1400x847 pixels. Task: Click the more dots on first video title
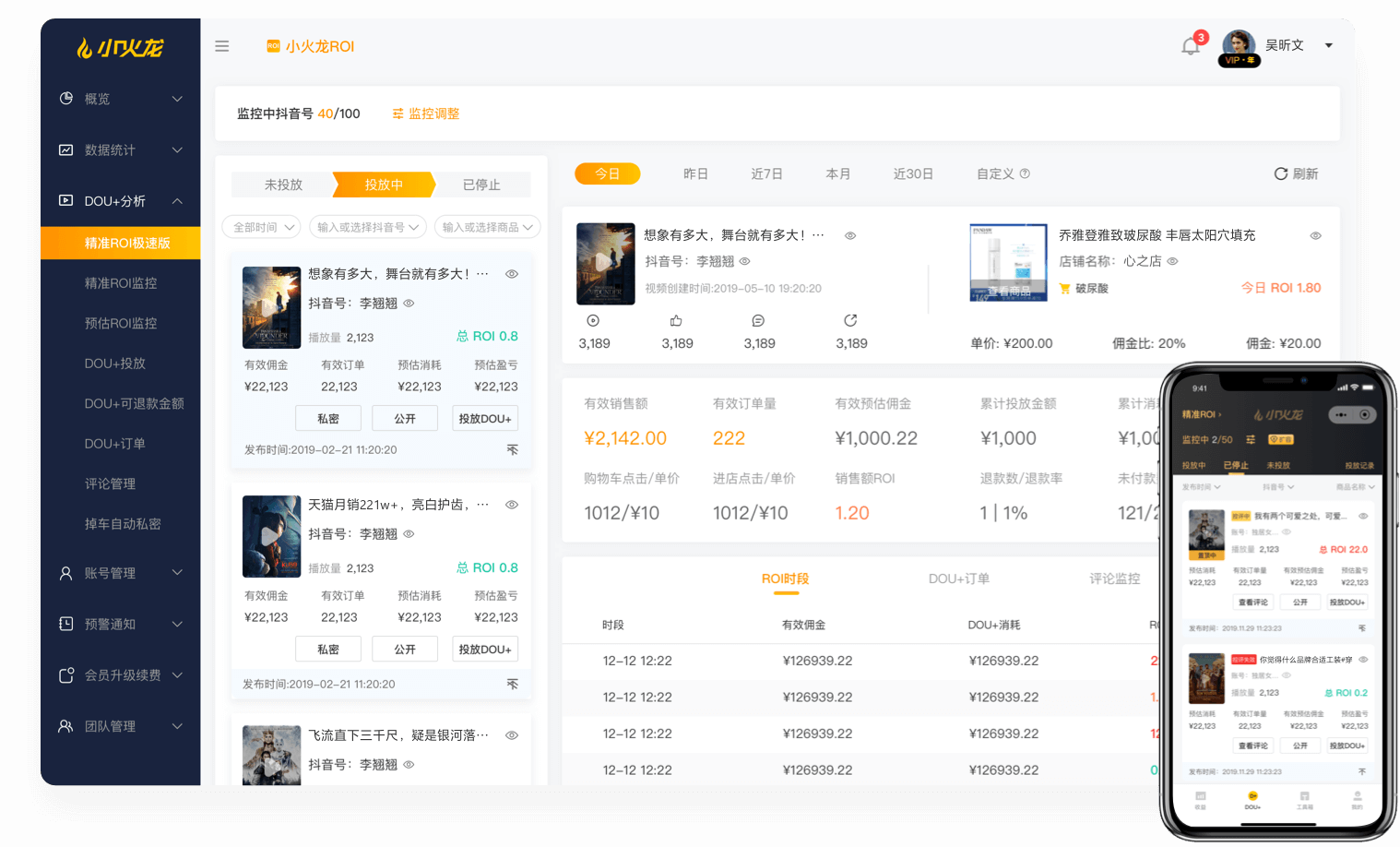pyautogui.click(x=482, y=274)
